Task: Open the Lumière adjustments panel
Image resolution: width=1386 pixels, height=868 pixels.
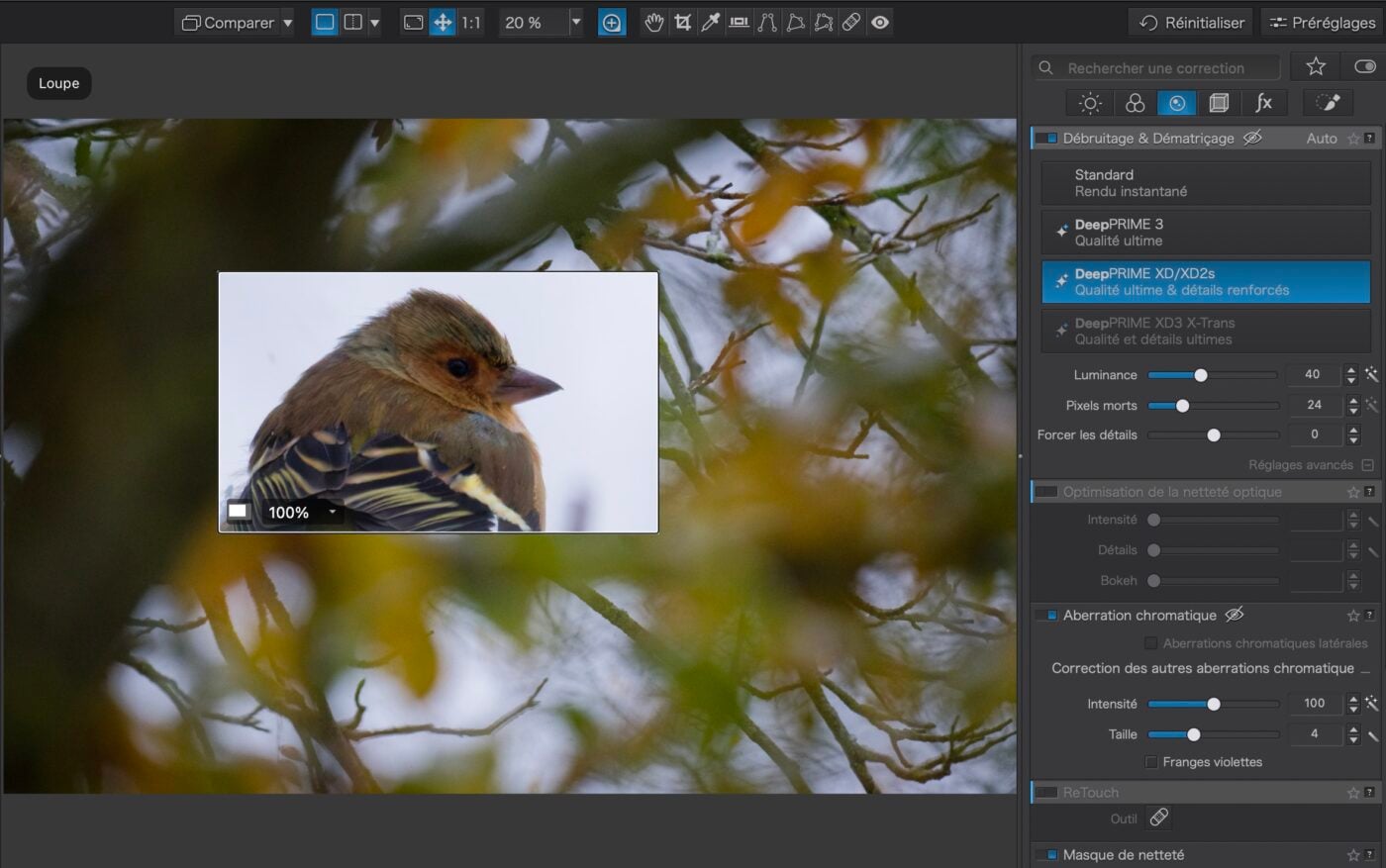Action: [x=1089, y=102]
